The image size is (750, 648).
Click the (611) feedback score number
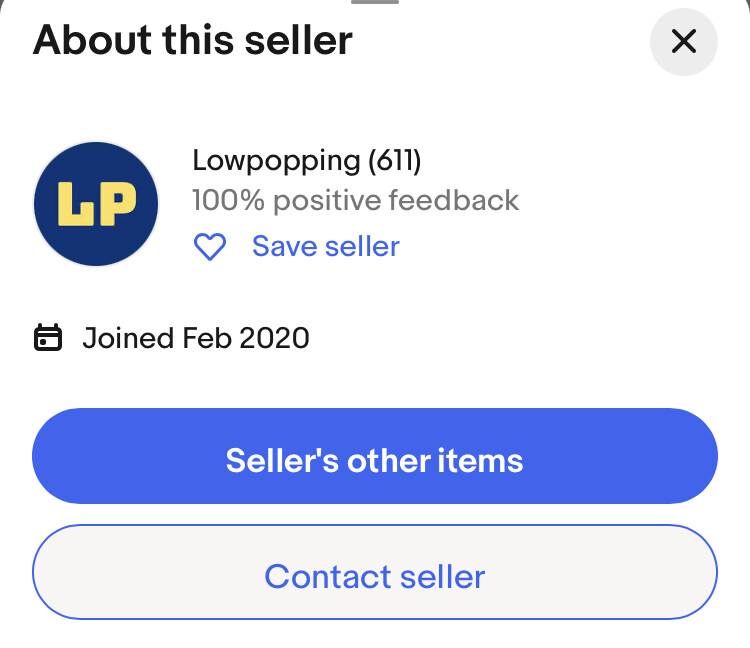coord(395,160)
